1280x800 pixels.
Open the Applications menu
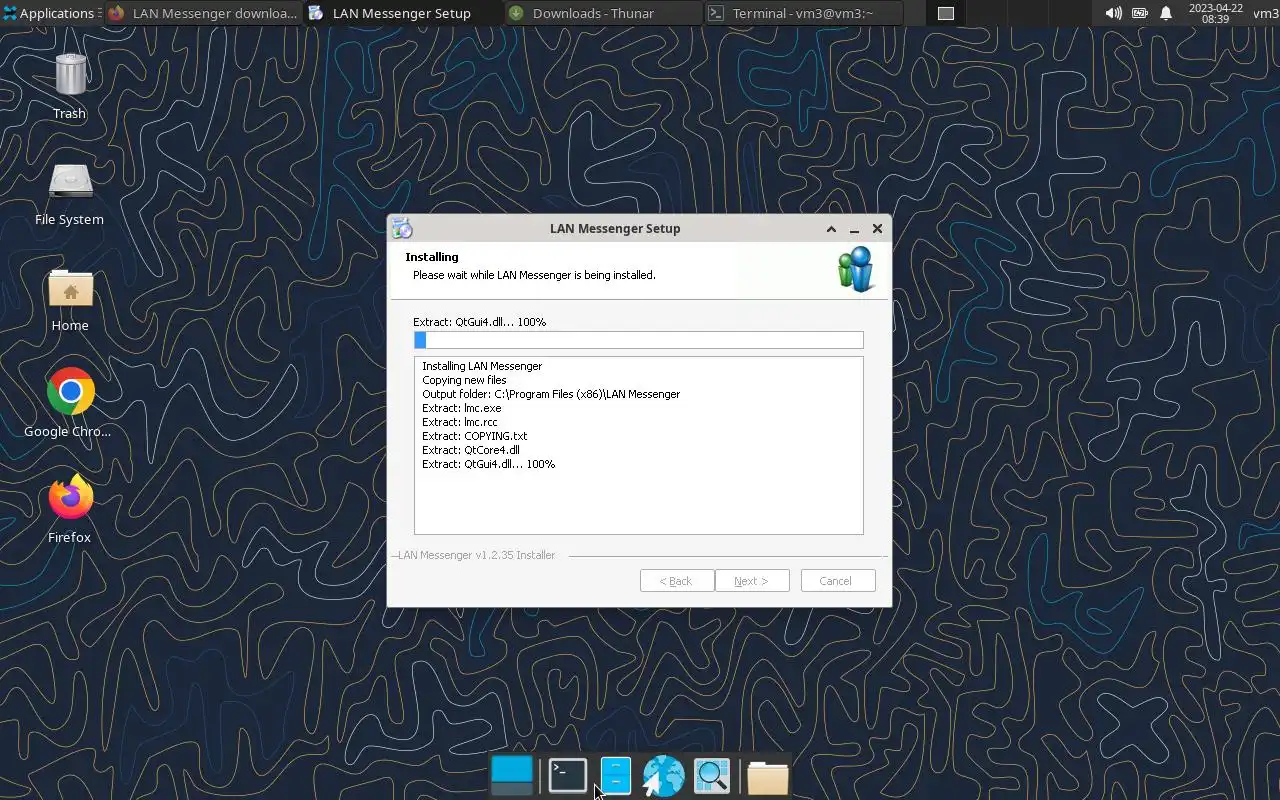tap(48, 13)
